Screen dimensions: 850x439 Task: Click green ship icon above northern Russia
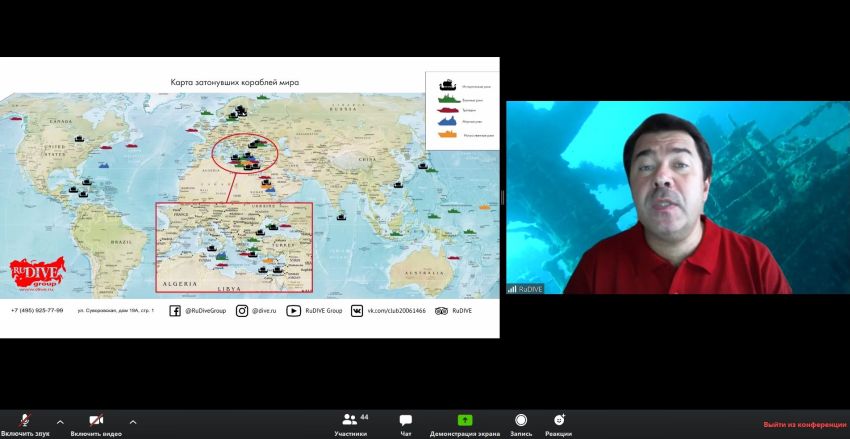pos(262,97)
